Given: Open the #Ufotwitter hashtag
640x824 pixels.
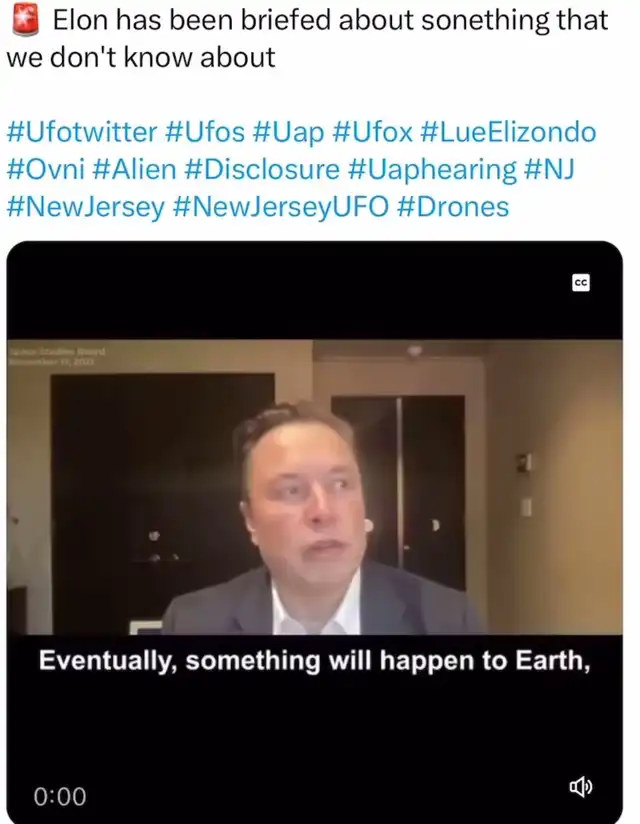Looking at the screenshot, I should point(82,132).
